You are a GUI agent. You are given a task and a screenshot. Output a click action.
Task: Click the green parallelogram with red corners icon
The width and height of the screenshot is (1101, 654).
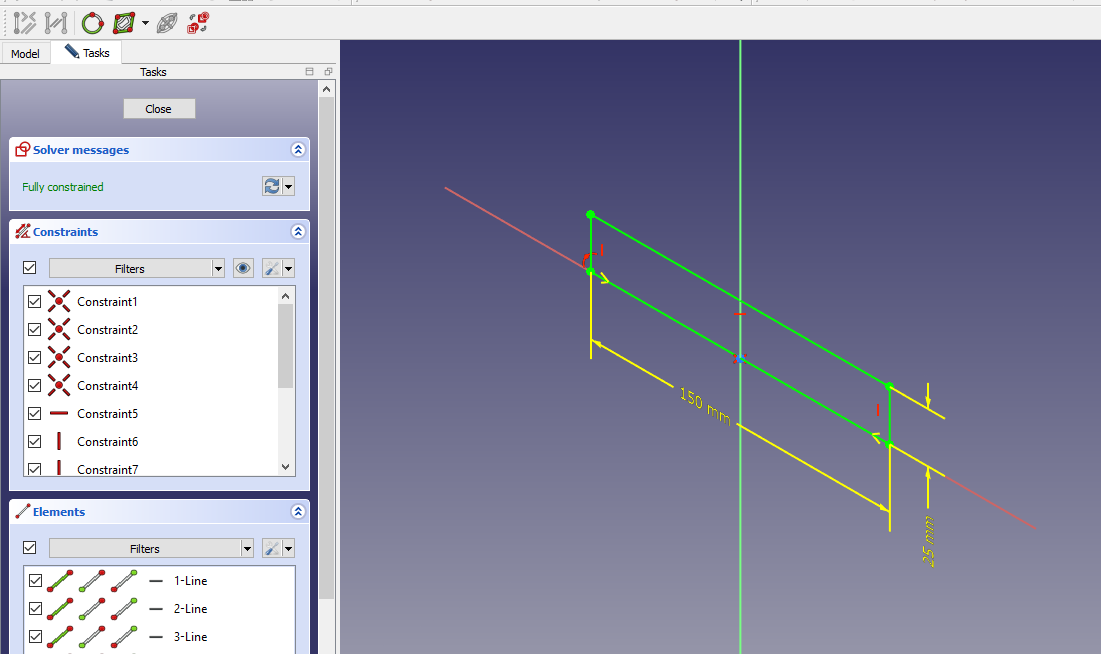tap(124, 23)
